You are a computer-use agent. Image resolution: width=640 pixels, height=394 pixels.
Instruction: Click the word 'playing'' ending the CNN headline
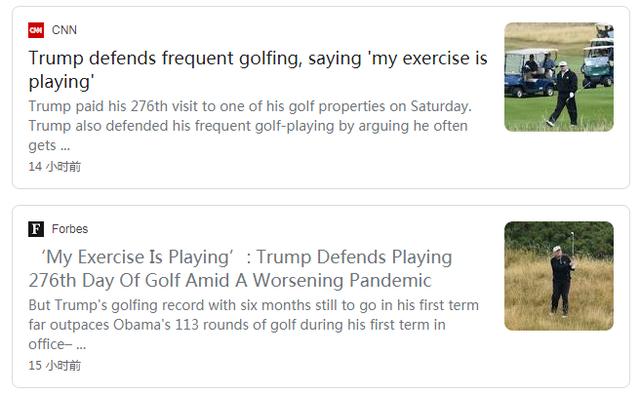point(61,82)
